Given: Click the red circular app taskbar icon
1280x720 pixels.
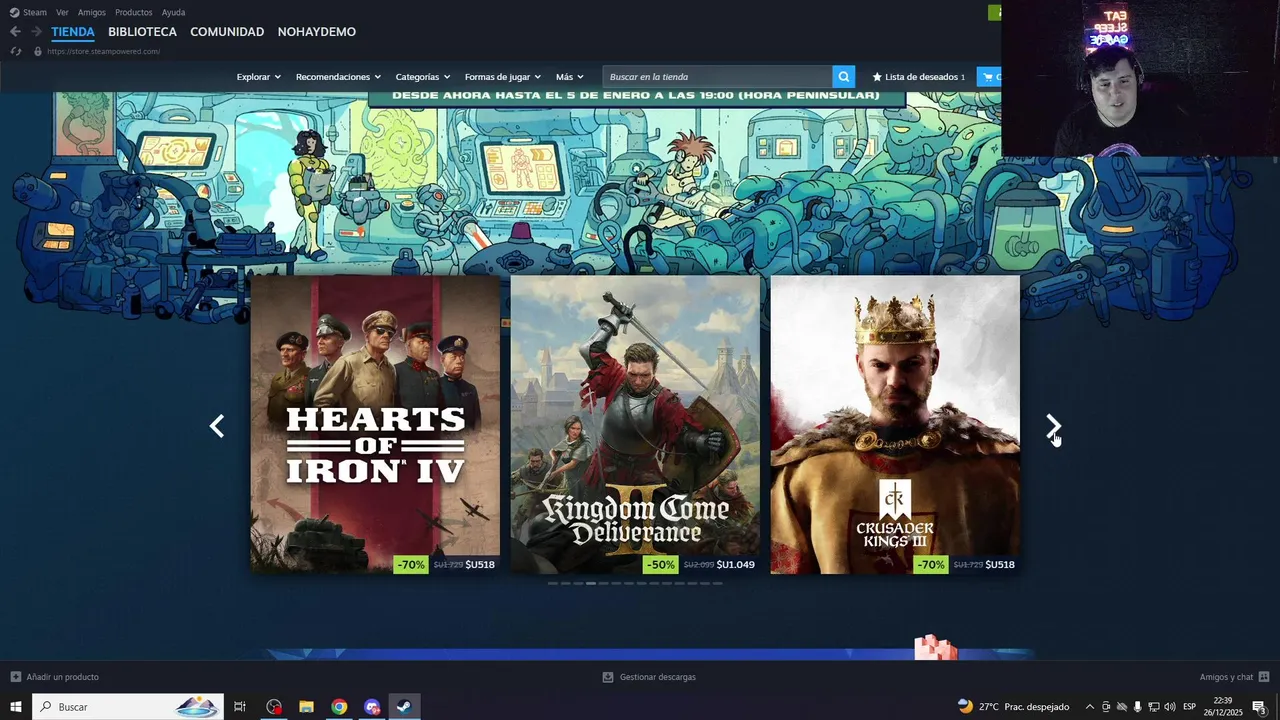Looking at the screenshot, I should coord(274,707).
